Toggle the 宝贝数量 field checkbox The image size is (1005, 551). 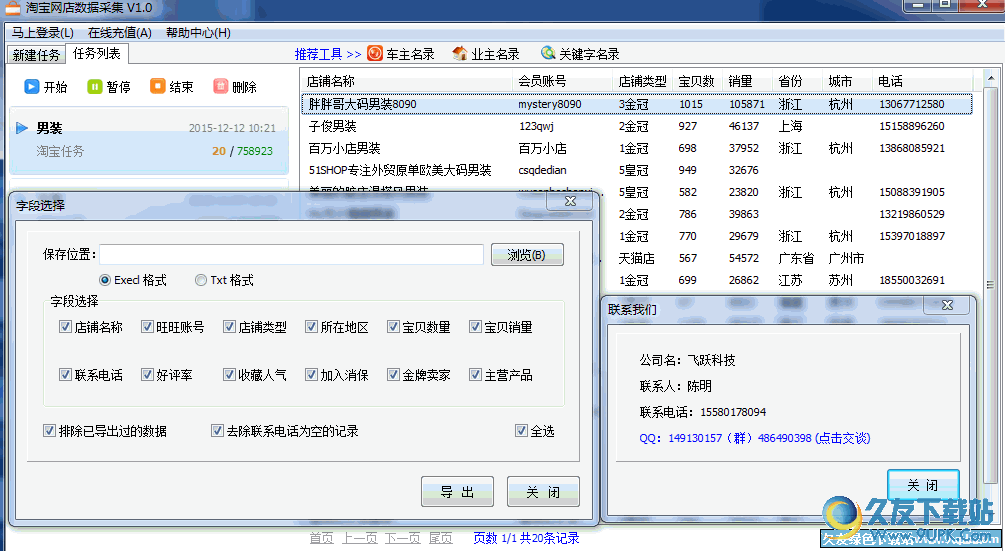point(393,327)
